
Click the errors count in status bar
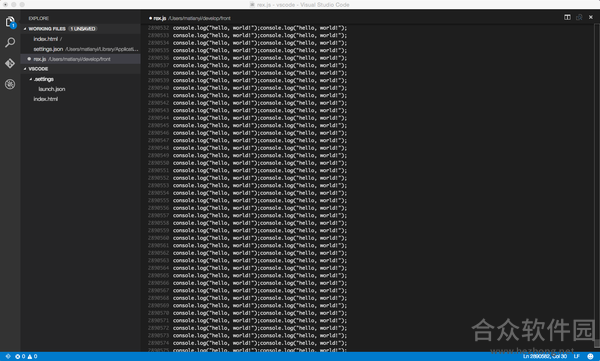pos(20,356)
